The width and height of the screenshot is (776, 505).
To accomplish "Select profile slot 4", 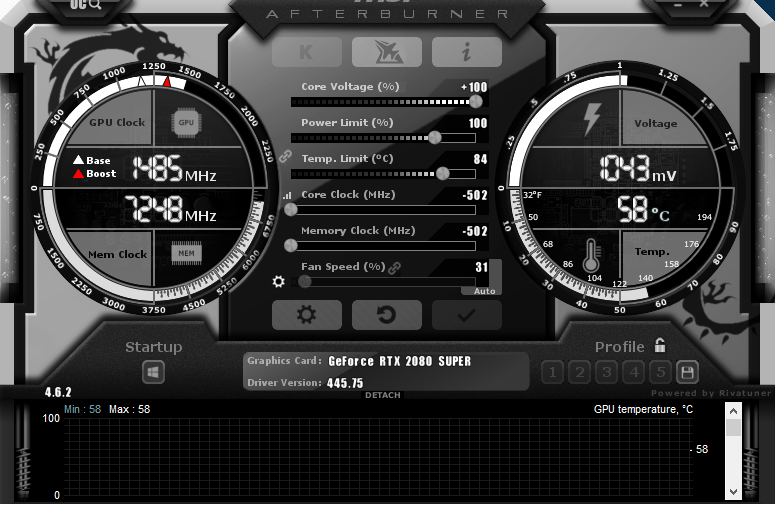I will tap(634, 372).
